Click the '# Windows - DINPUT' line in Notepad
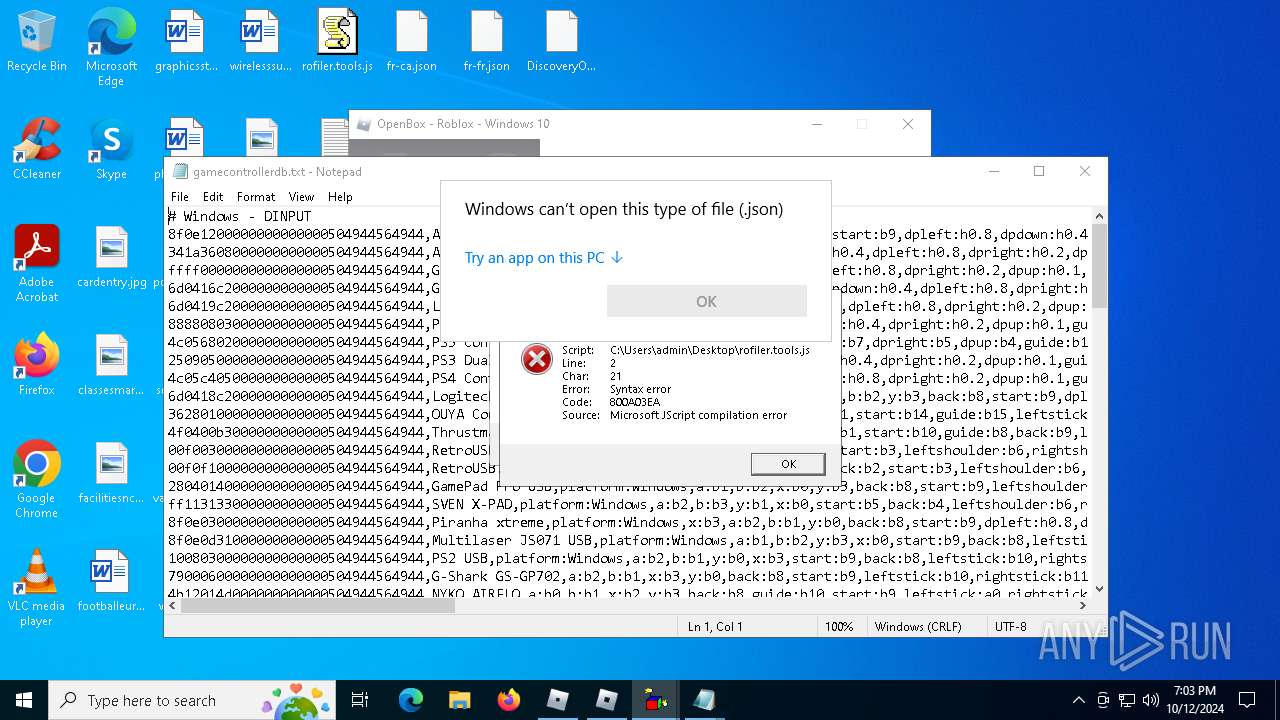This screenshot has width=1280, height=720. tap(239, 216)
